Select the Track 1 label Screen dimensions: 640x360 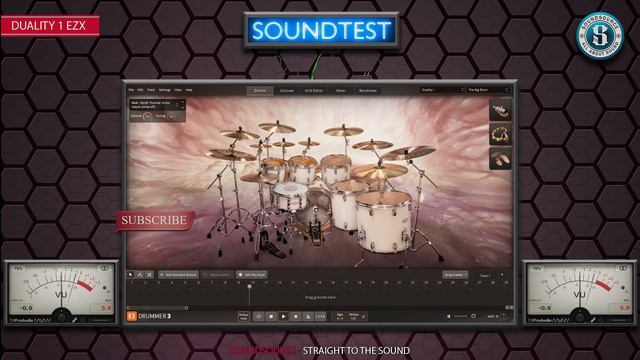[485, 276]
